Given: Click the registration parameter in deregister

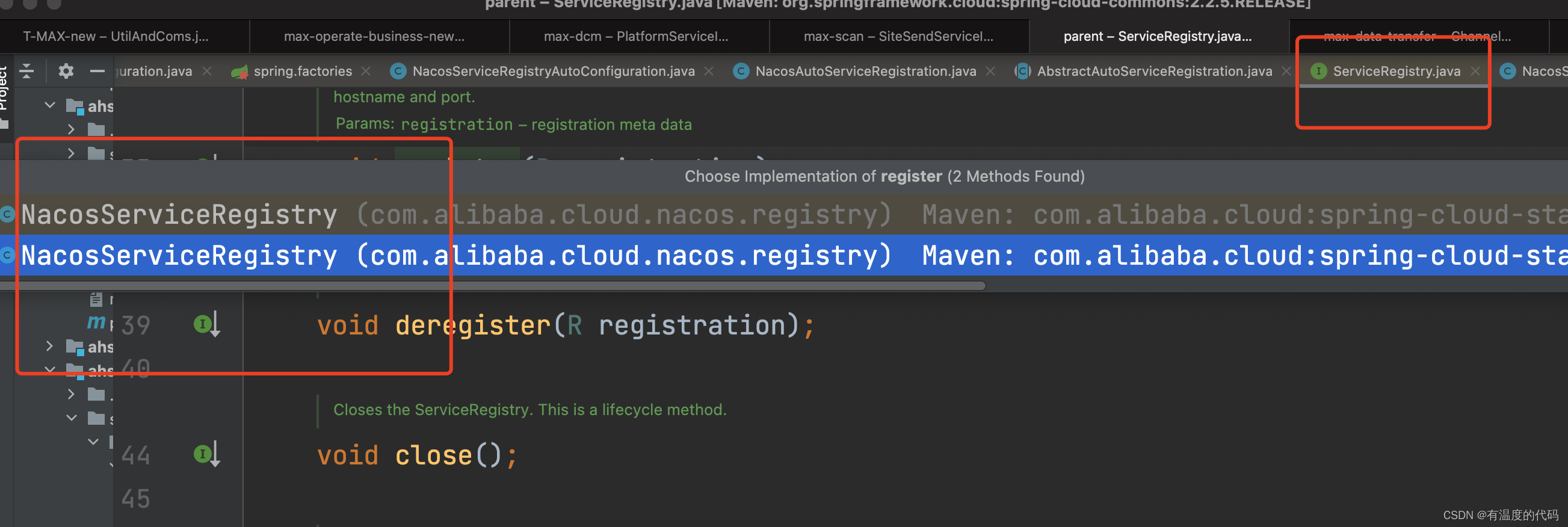Looking at the screenshot, I should coord(692,325).
